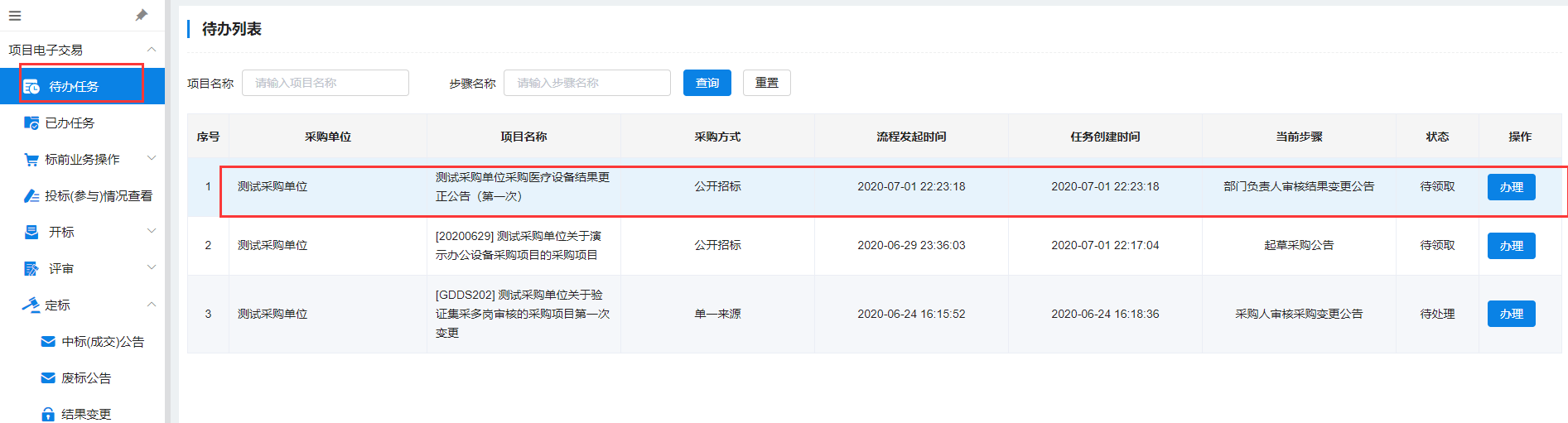
Task: Open the 中标(成交)公告 menu item
Action: coord(103,342)
